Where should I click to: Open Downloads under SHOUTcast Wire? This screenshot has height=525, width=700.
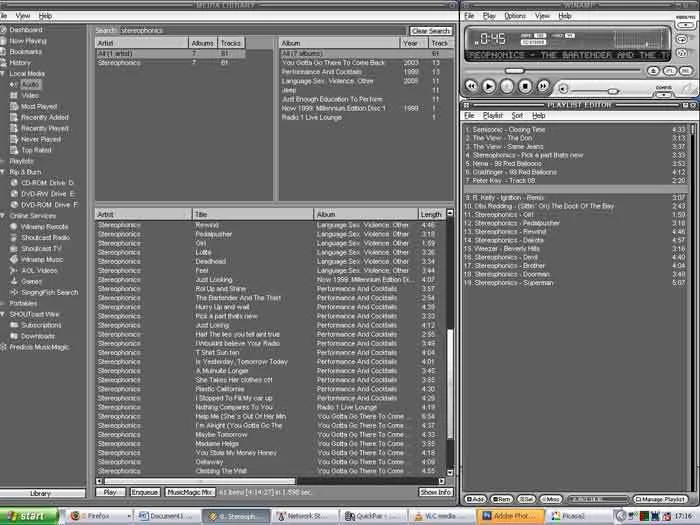(x=38, y=336)
